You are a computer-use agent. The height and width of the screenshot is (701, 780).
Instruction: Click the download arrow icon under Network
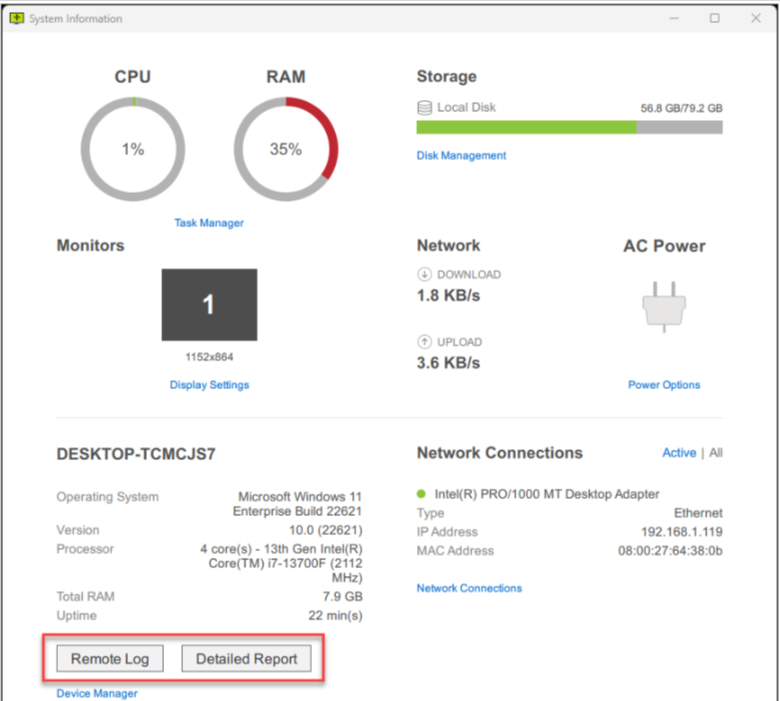click(424, 275)
